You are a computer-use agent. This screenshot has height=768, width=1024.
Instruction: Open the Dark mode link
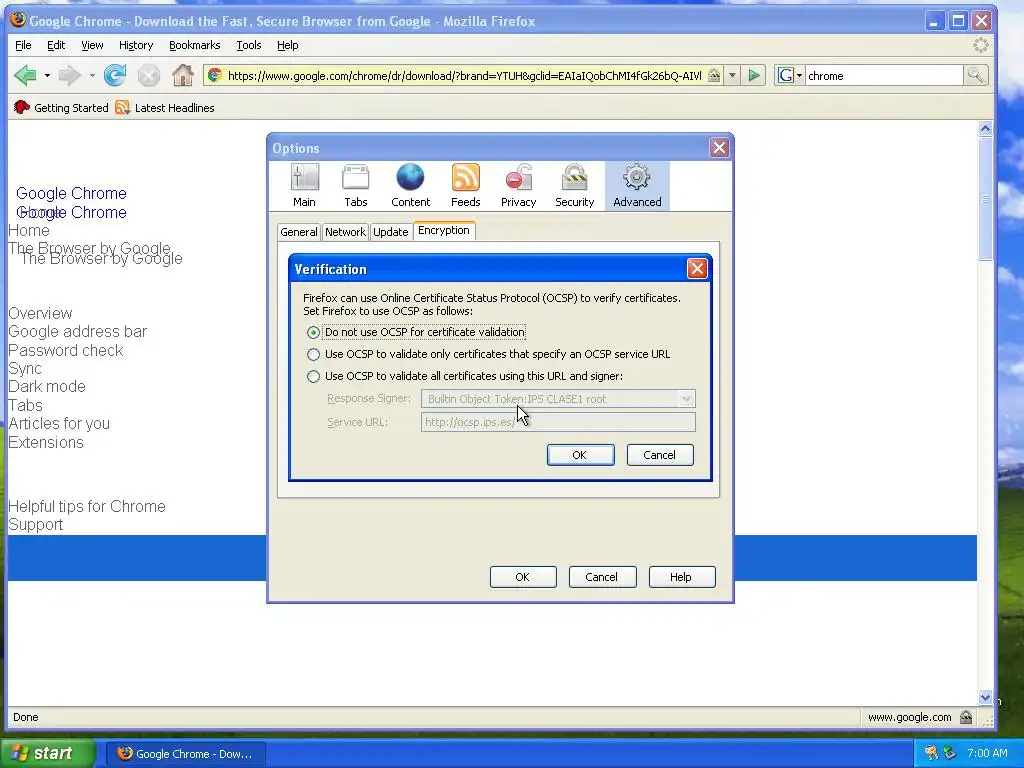point(47,387)
